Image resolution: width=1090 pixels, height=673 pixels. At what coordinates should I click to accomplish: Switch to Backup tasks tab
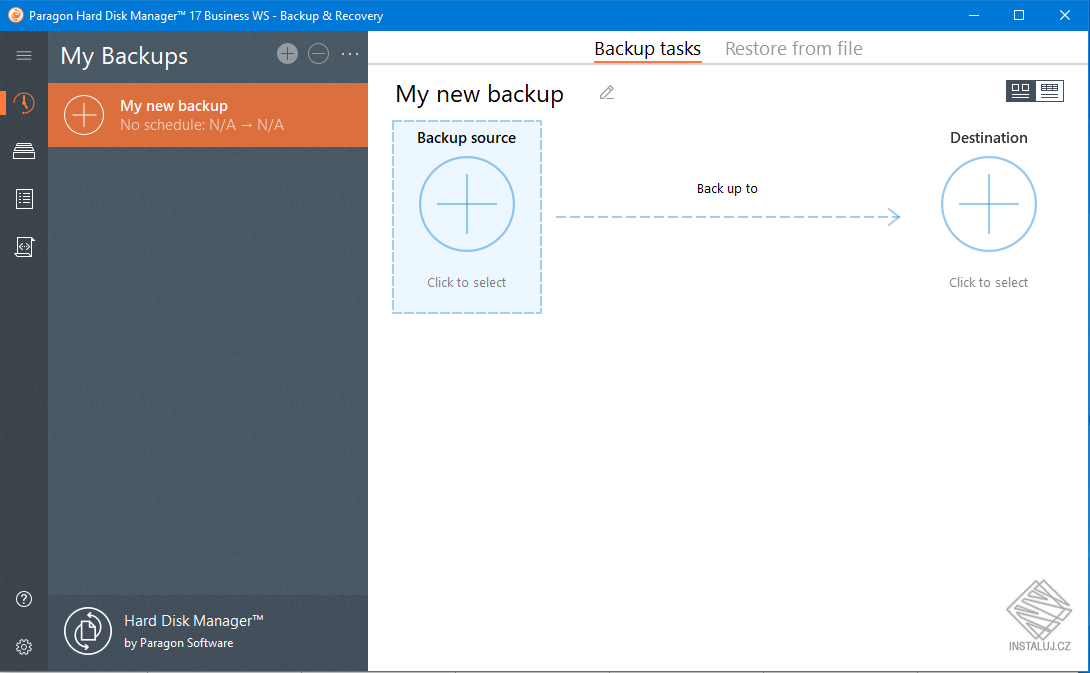coord(647,49)
